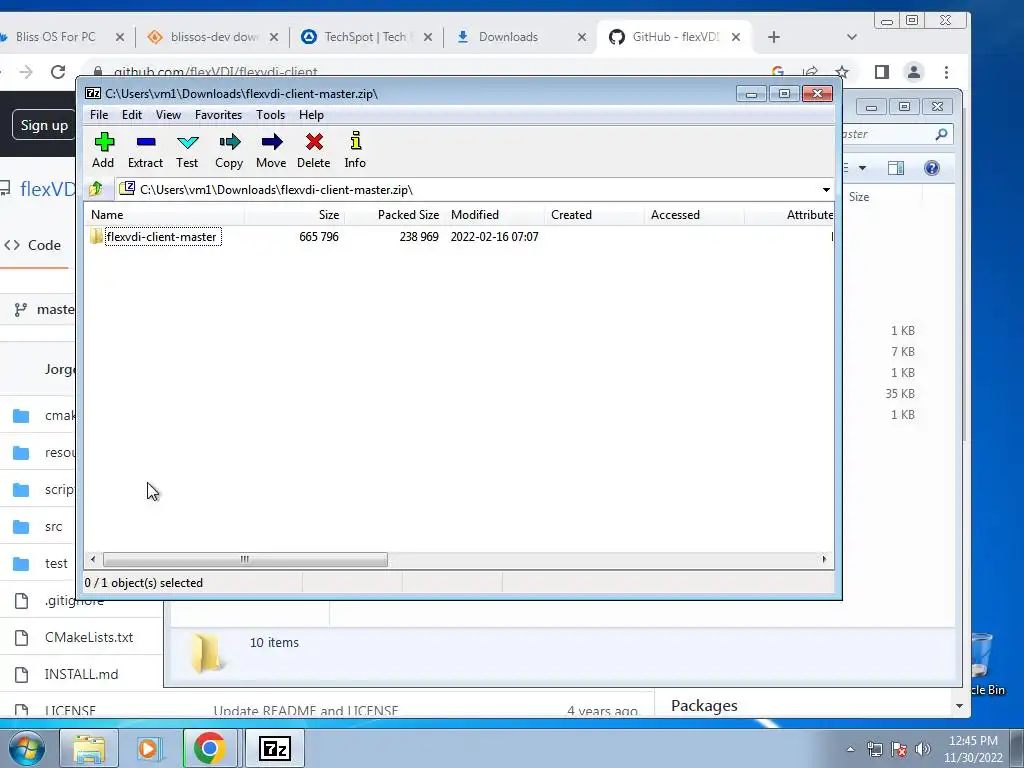The width and height of the screenshot is (1024, 768).
Task: Expand the 7-Zip address path dropdown
Action: point(826,190)
